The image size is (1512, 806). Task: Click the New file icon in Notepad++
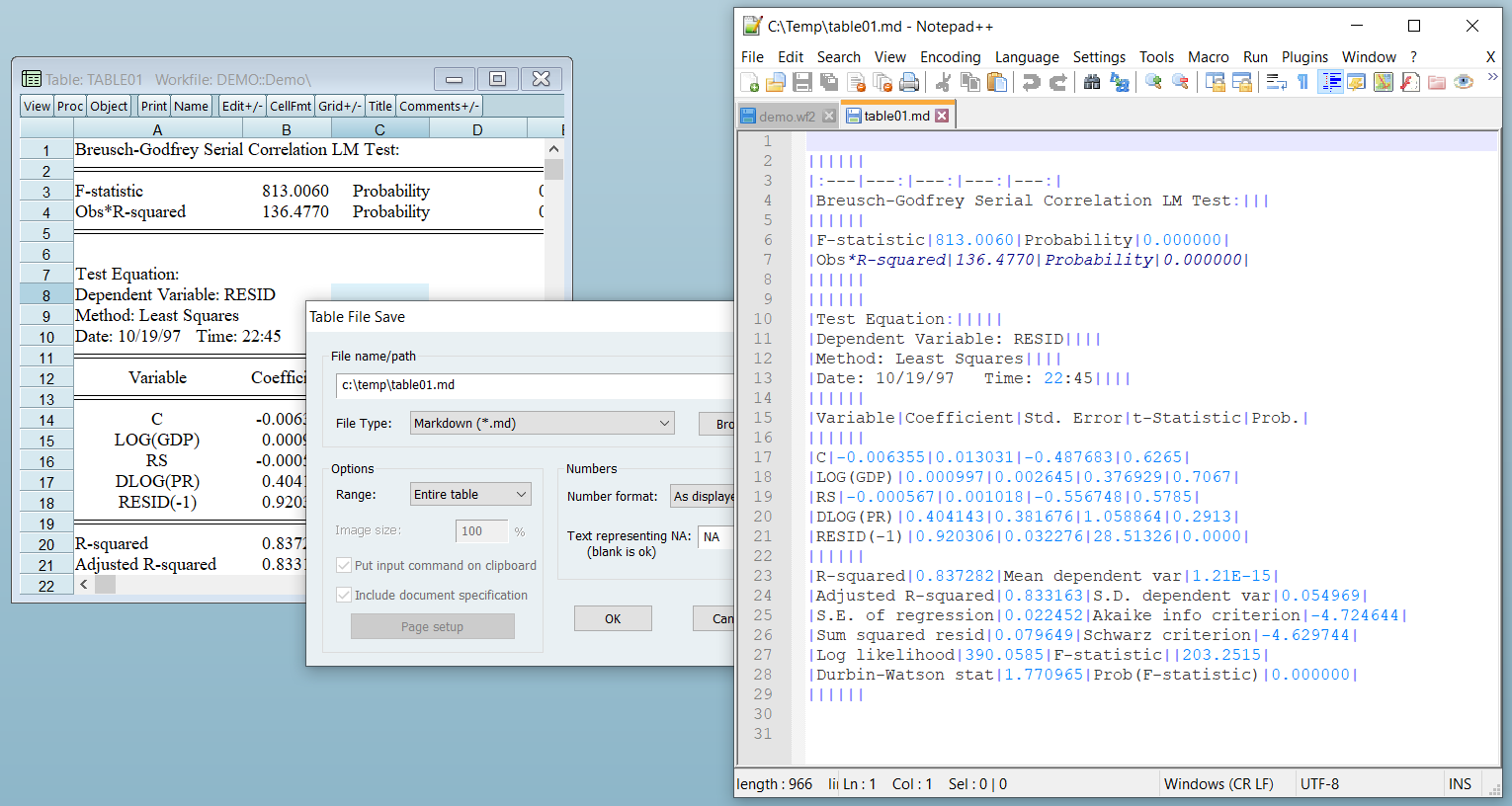pyautogui.click(x=750, y=82)
